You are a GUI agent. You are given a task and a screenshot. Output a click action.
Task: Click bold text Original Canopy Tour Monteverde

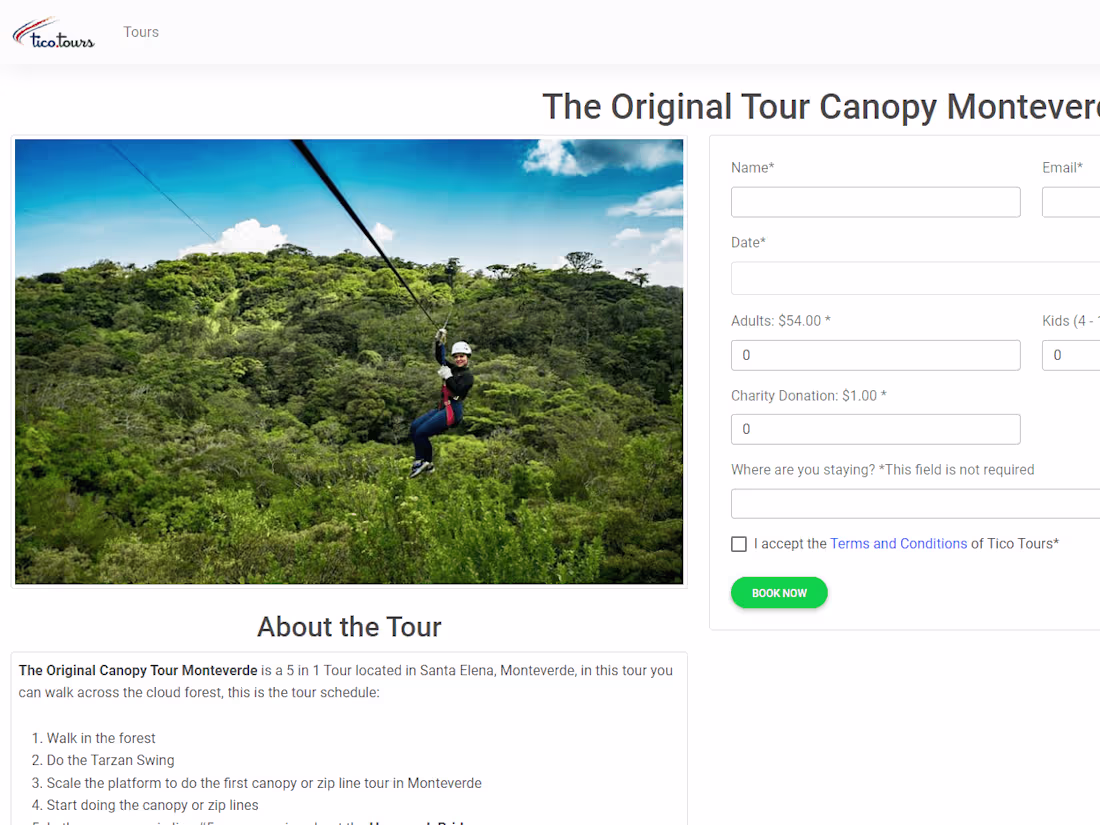tap(138, 670)
